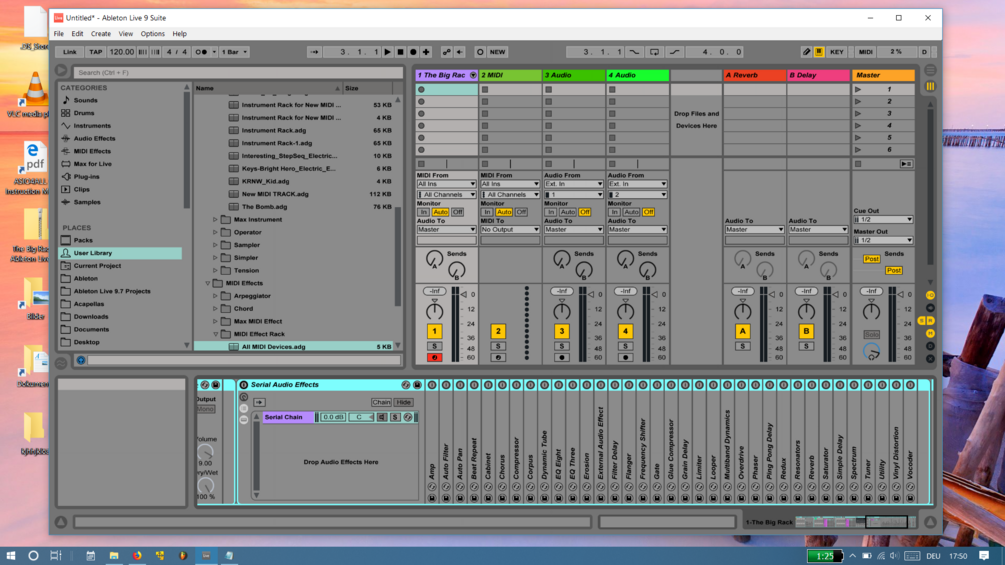Open the Plug-ins category
1005x565 pixels.
pyautogui.click(x=87, y=177)
